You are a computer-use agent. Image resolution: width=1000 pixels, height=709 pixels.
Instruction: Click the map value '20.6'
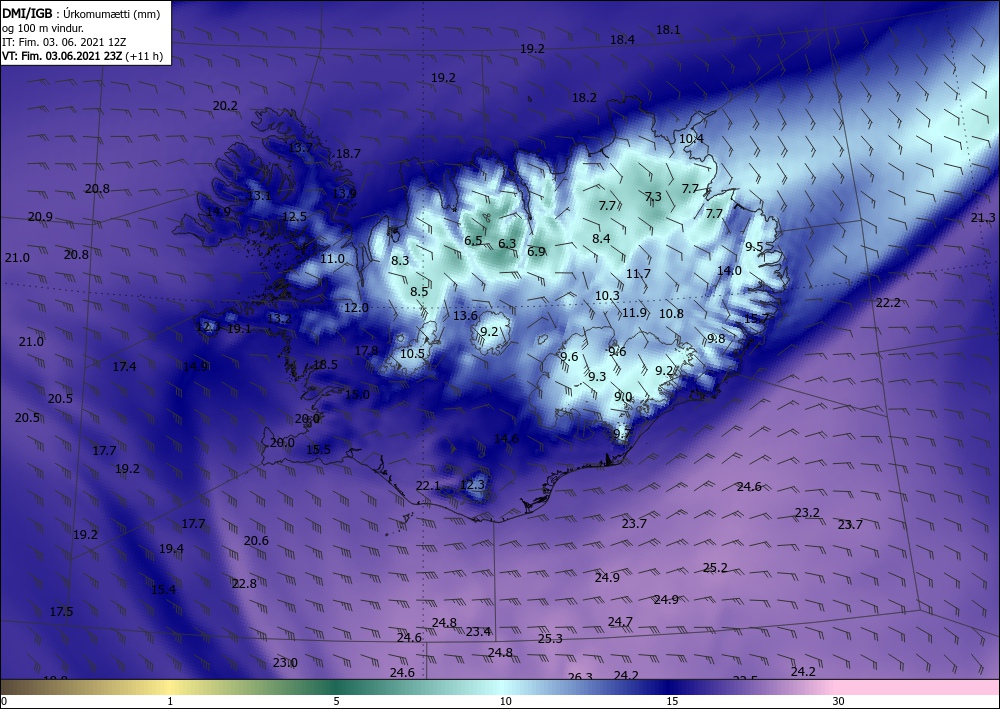click(x=256, y=541)
